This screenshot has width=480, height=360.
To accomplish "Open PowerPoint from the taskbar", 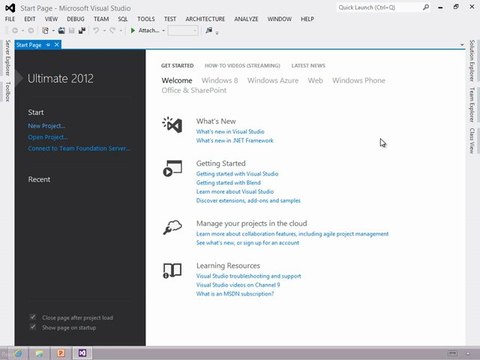I will pos(61,353).
